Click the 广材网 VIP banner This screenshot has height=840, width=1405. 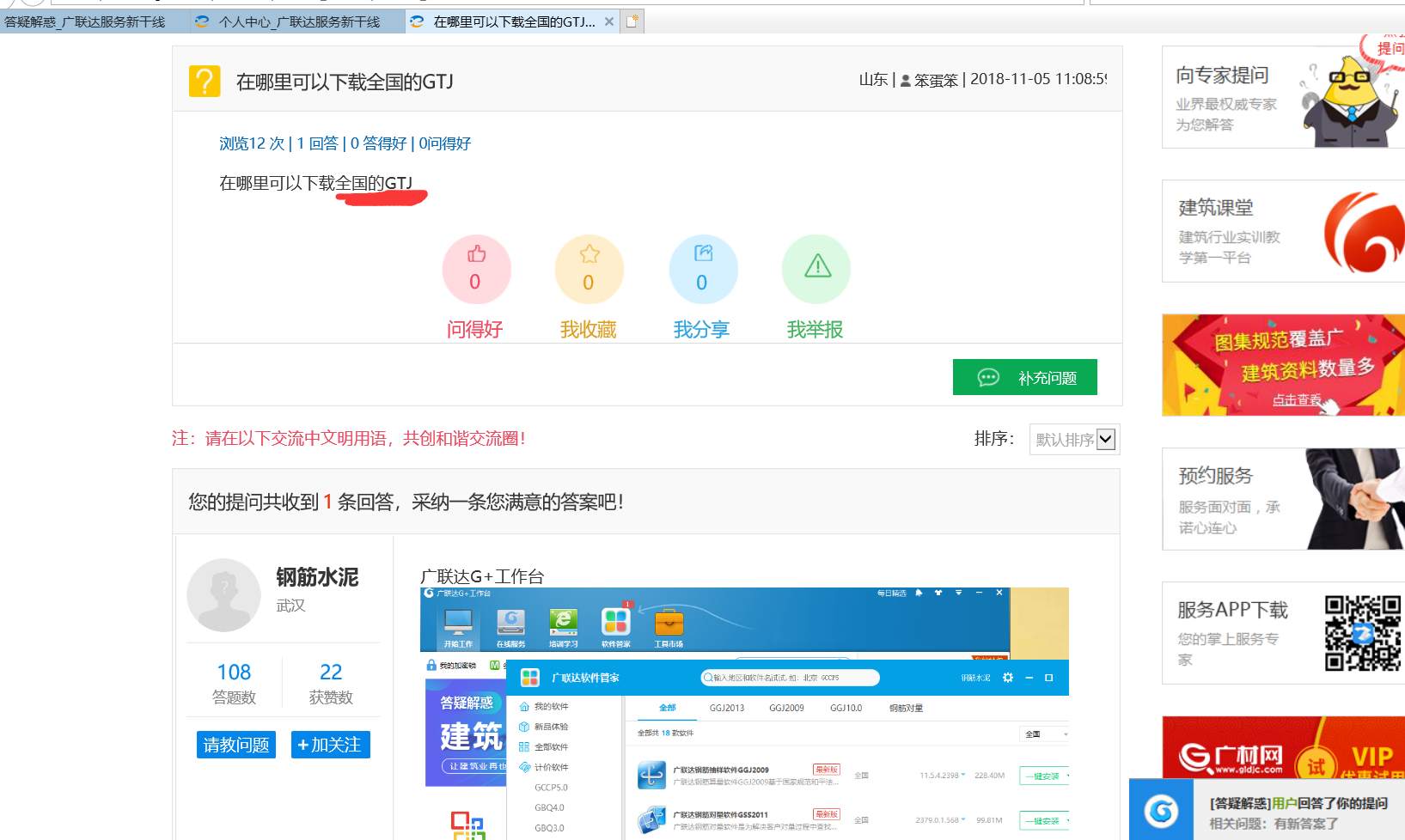[x=1283, y=747]
